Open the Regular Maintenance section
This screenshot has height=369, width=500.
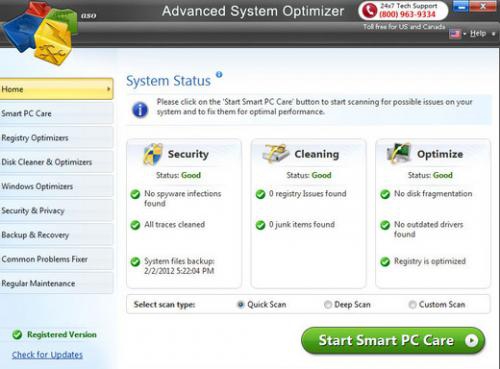56,284
